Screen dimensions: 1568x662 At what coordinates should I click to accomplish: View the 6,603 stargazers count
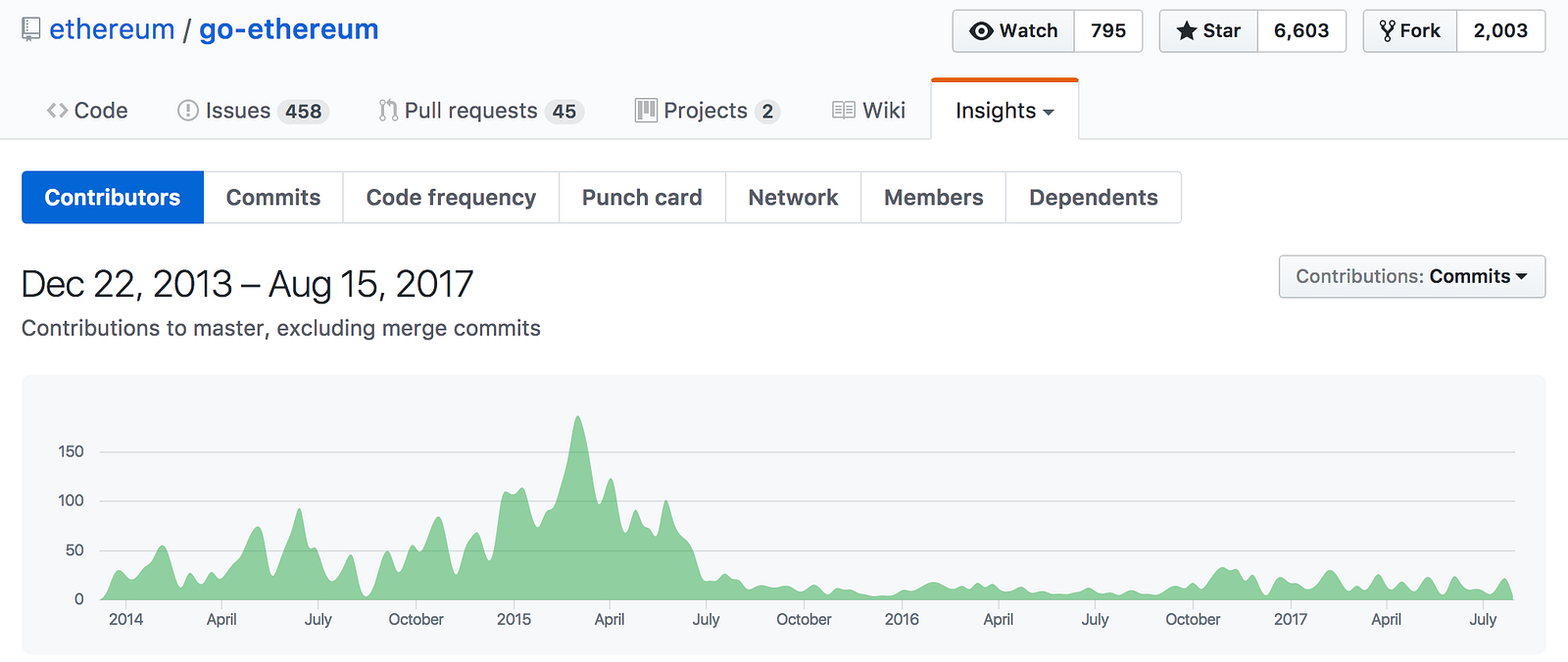click(1301, 31)
